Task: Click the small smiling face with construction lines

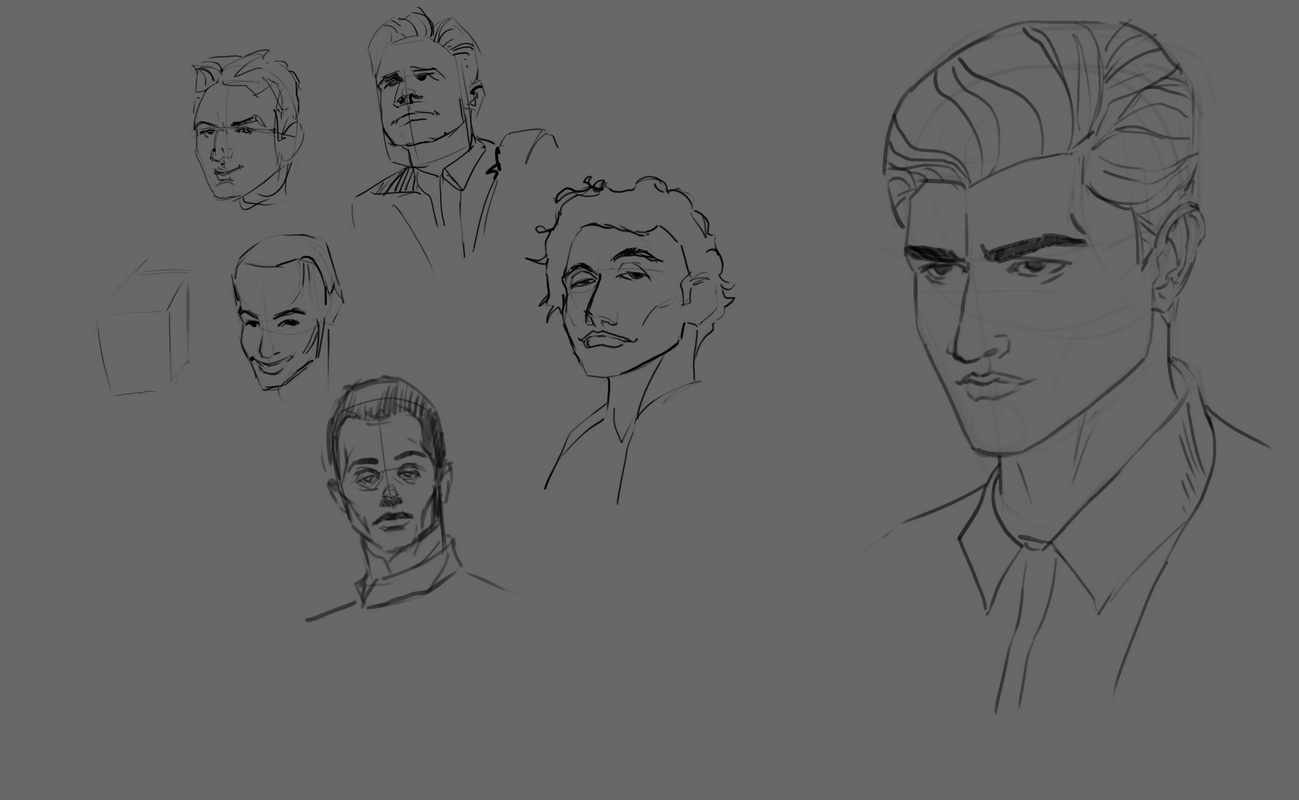Action: click(247, 130)
